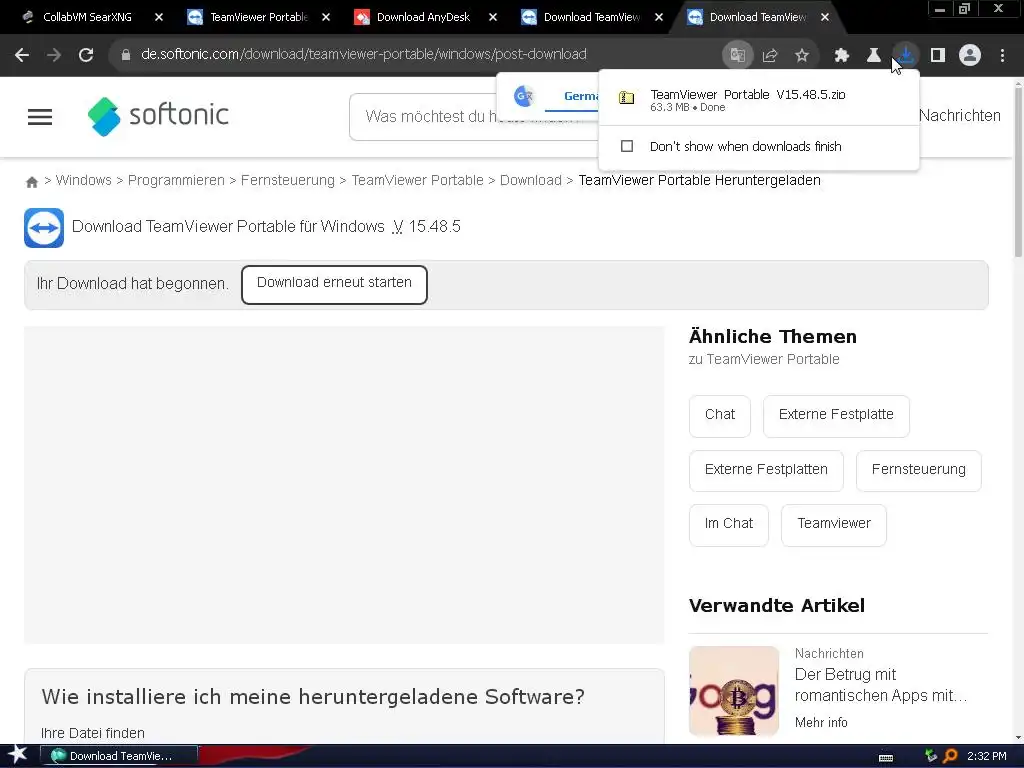The height and width of the screenshot is (768, 1024).
Task: Click Download TeamVie taskbar window button
Action: point(120,756)
